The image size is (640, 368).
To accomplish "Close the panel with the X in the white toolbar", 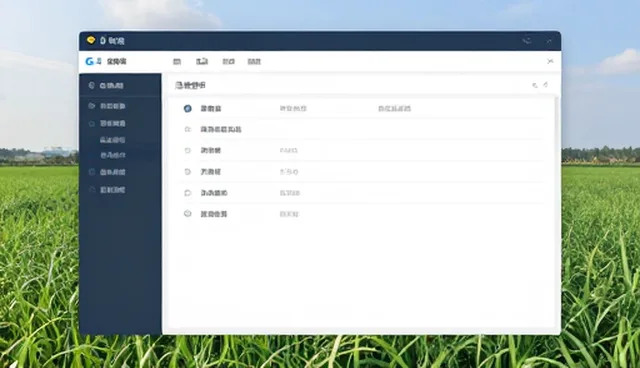I will [x=550, y=61].
